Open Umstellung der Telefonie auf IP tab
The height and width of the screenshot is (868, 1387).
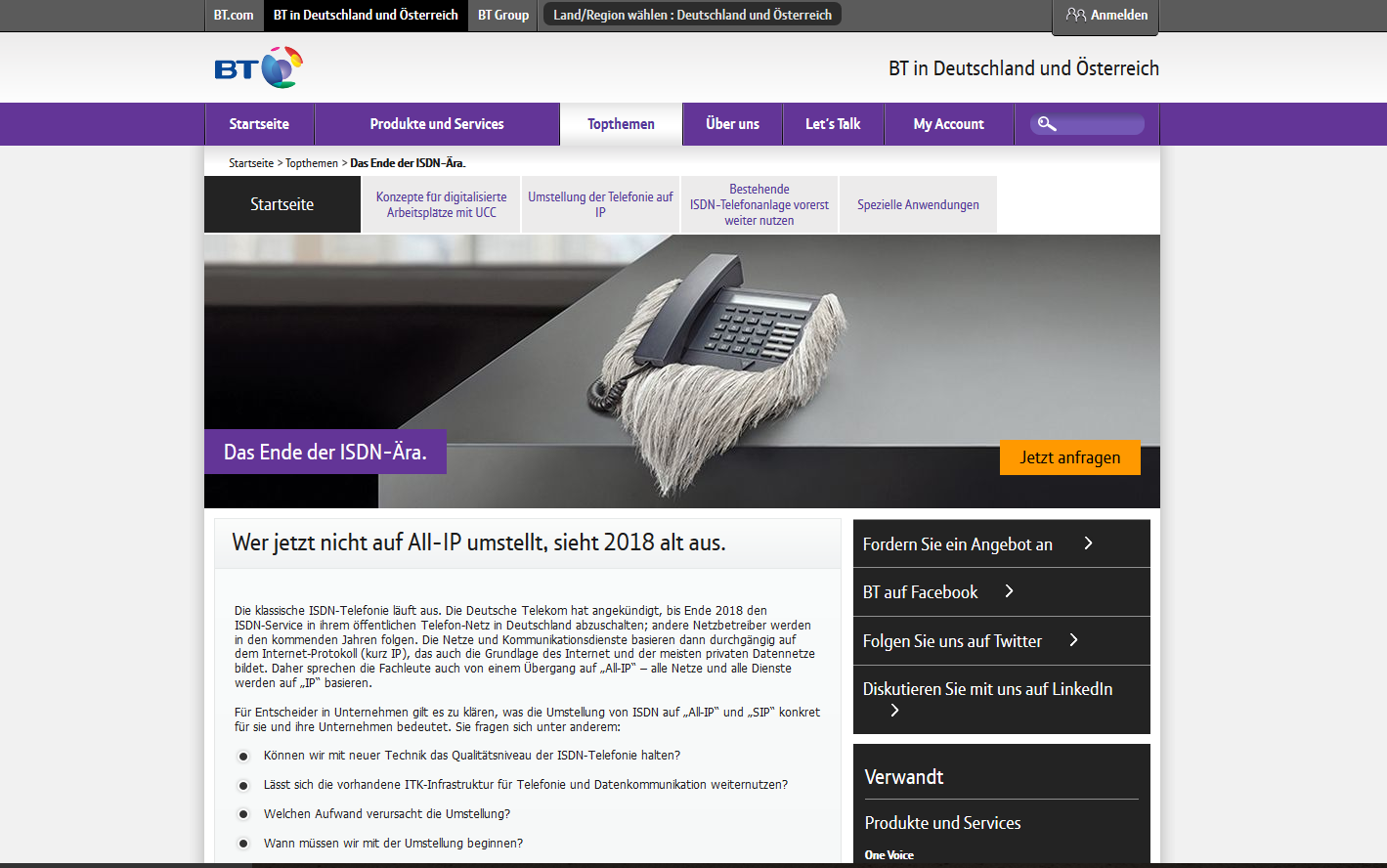pos(600,204)
